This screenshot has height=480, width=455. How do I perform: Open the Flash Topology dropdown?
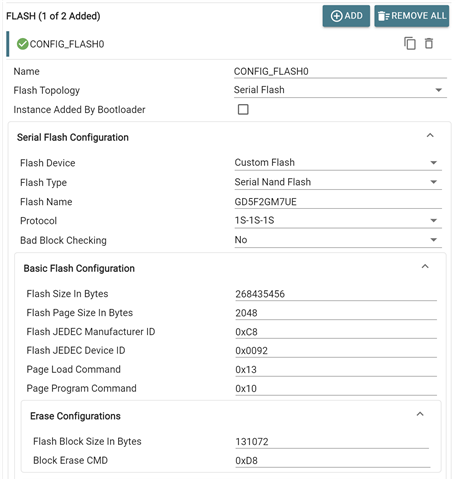[340, 90]
